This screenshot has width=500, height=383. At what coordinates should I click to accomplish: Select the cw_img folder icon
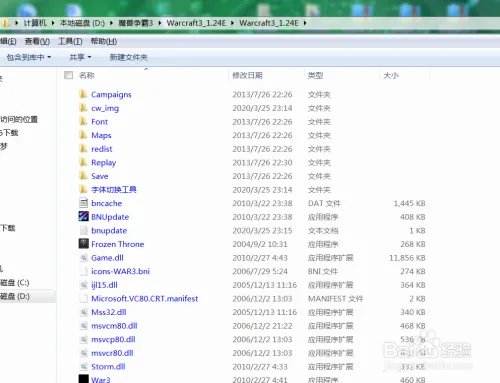[x=83, y=108]
